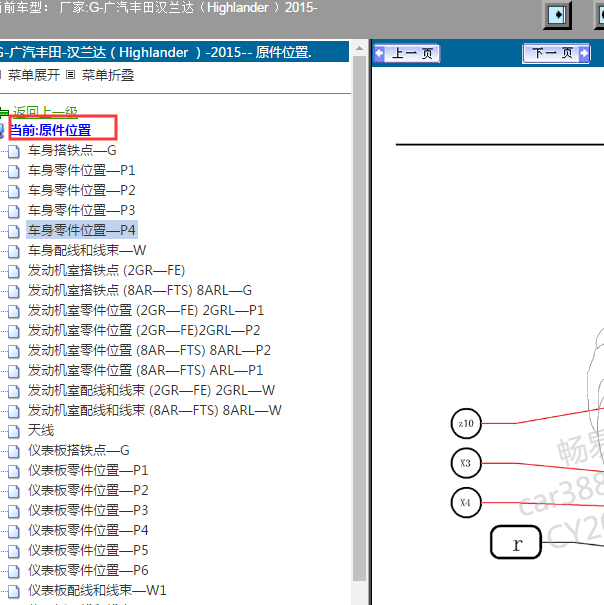The height and width of the screenshot is (605, 604).
Task: Click the tree panel vertical scrollbar thumb
Action: coord(359,318)
